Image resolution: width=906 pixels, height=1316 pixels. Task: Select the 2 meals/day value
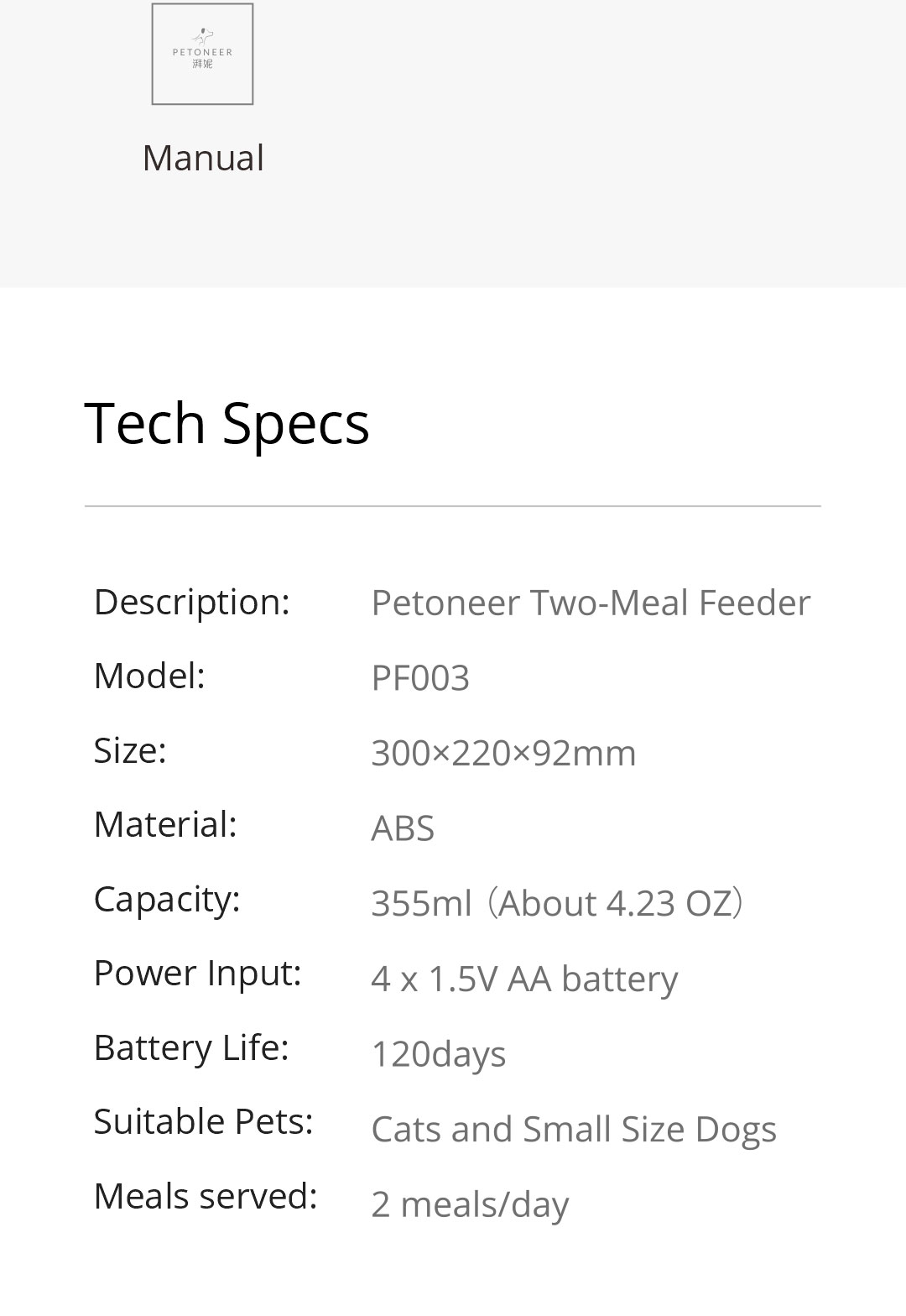click(470, 1204)
